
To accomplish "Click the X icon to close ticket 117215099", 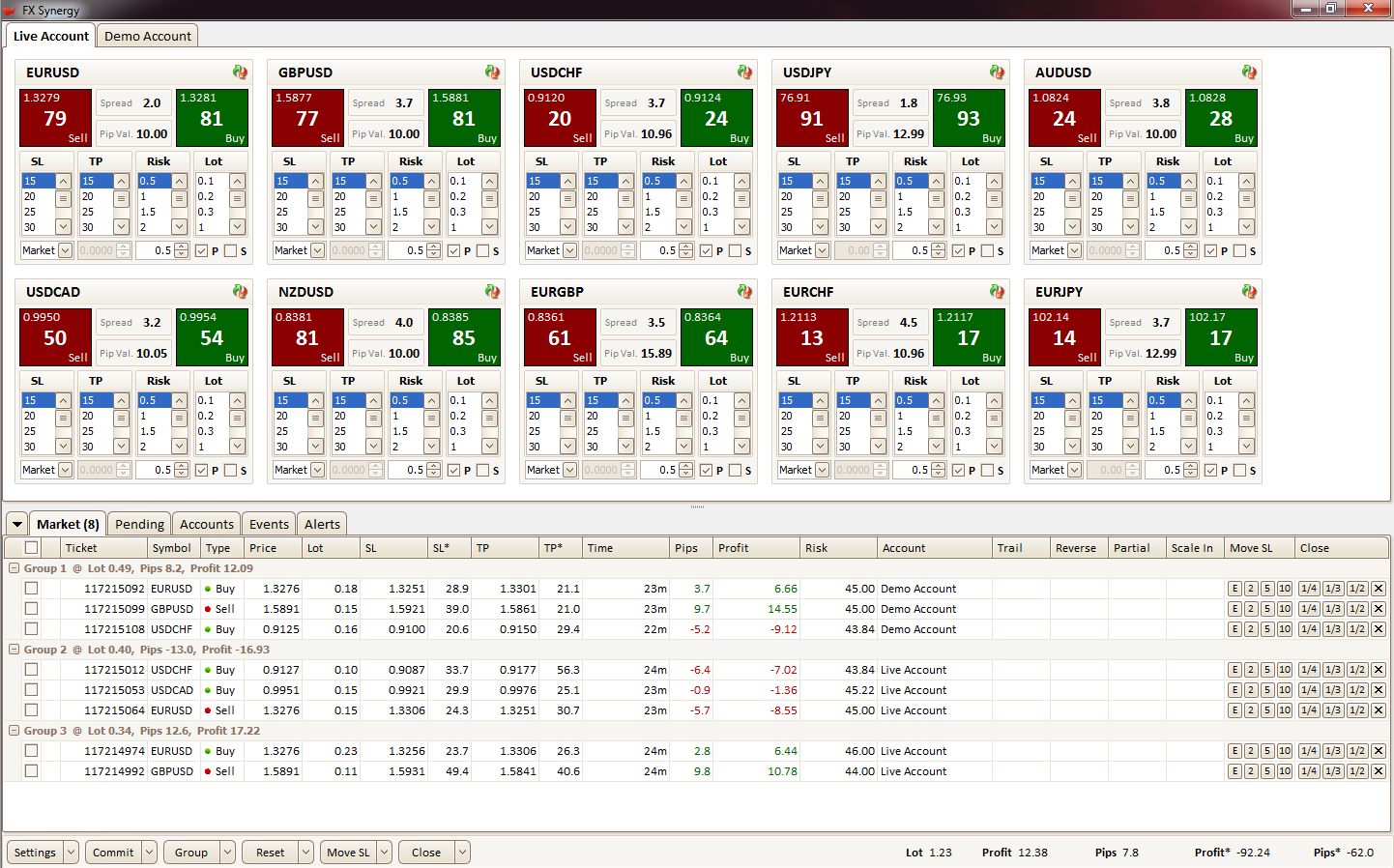I will tap(1379, 609).
